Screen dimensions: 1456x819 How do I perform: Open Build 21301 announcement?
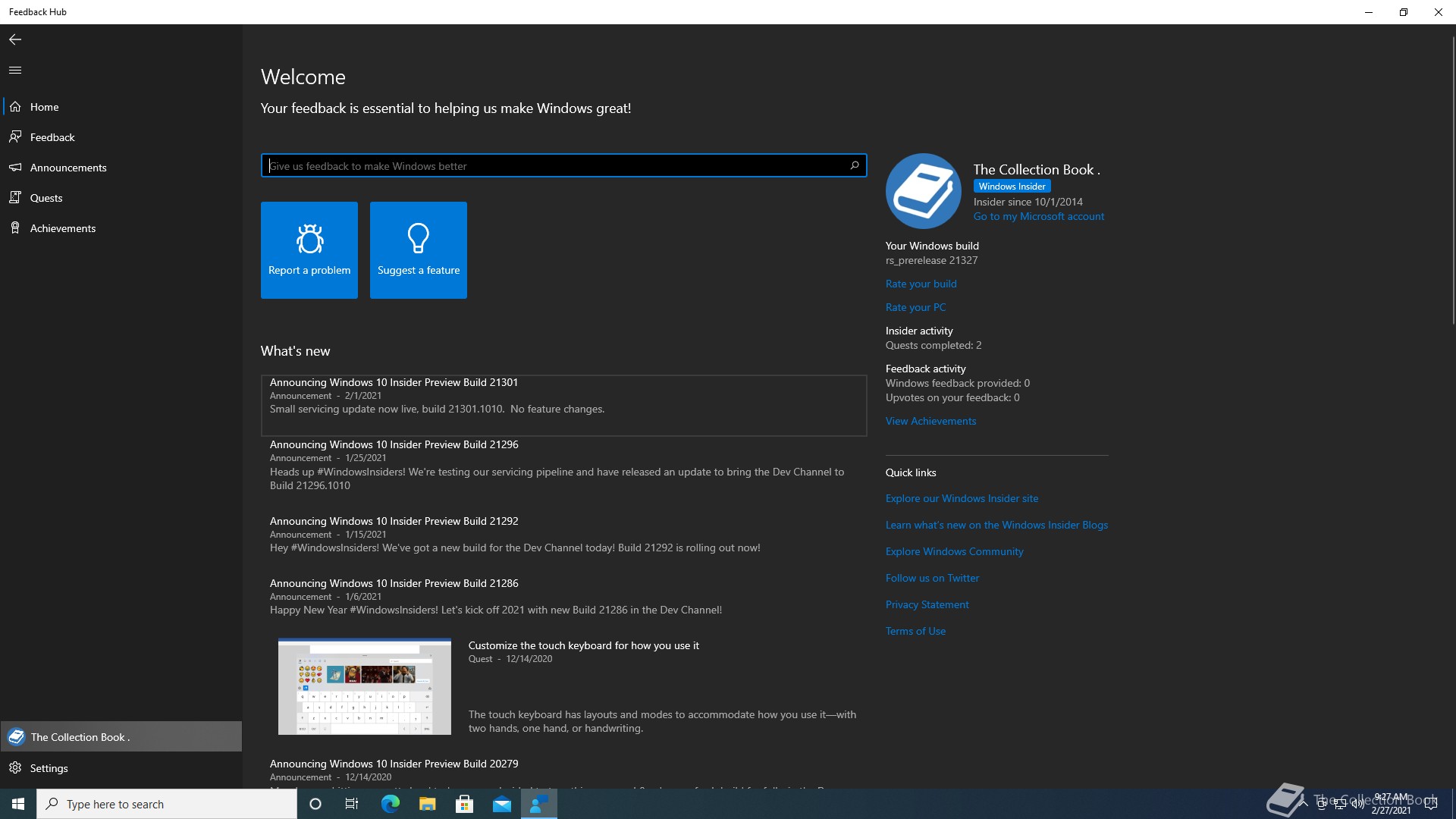564,405
